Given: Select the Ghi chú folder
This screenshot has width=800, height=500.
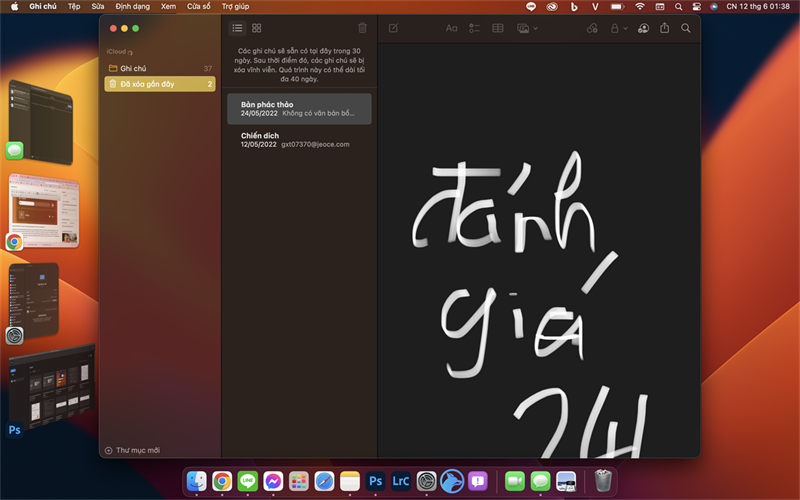Looking at the screenshot, I should point(160,68).
